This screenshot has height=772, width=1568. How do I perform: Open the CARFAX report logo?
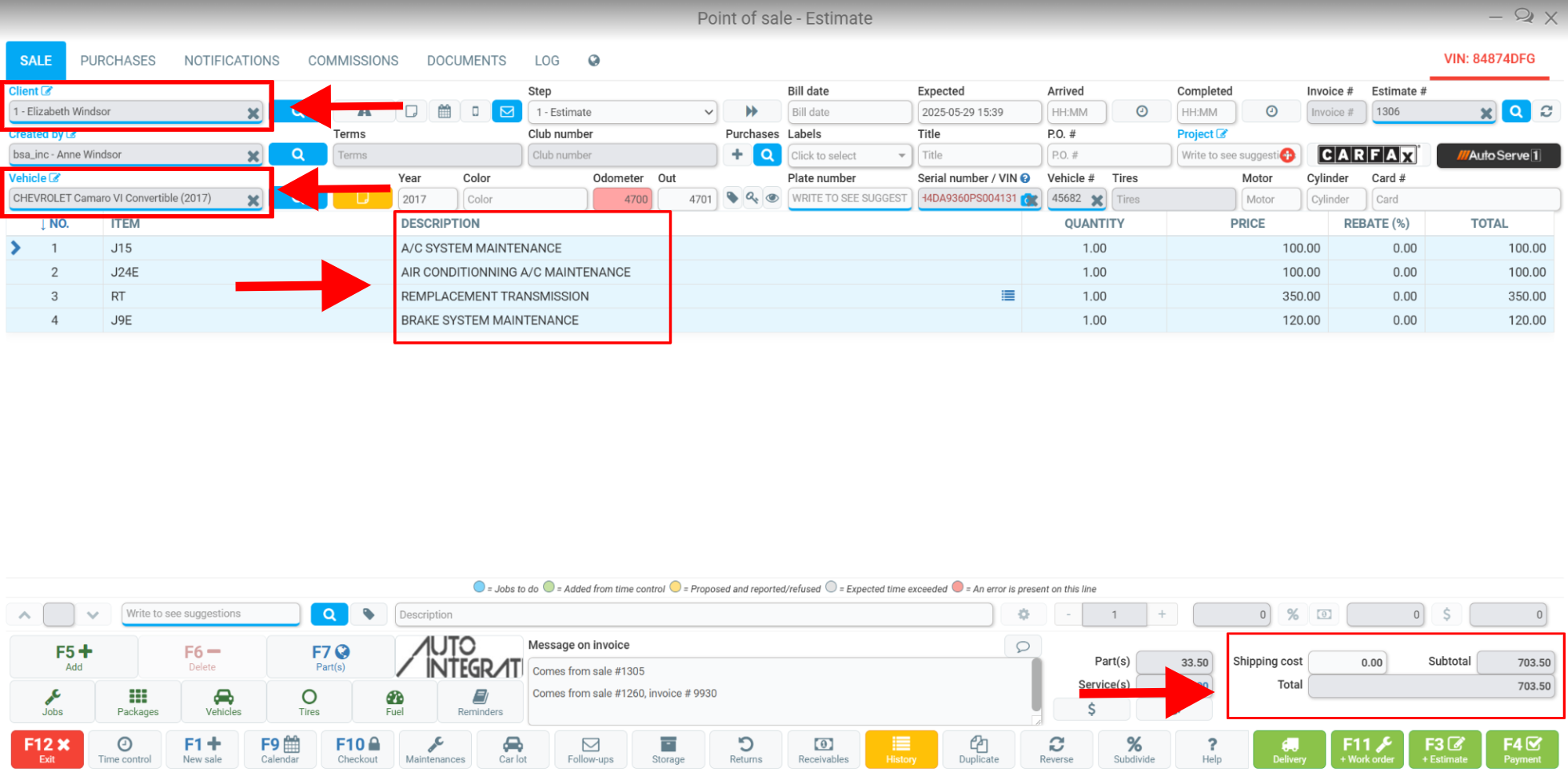pyautogui.click(x=1367, y=155)
